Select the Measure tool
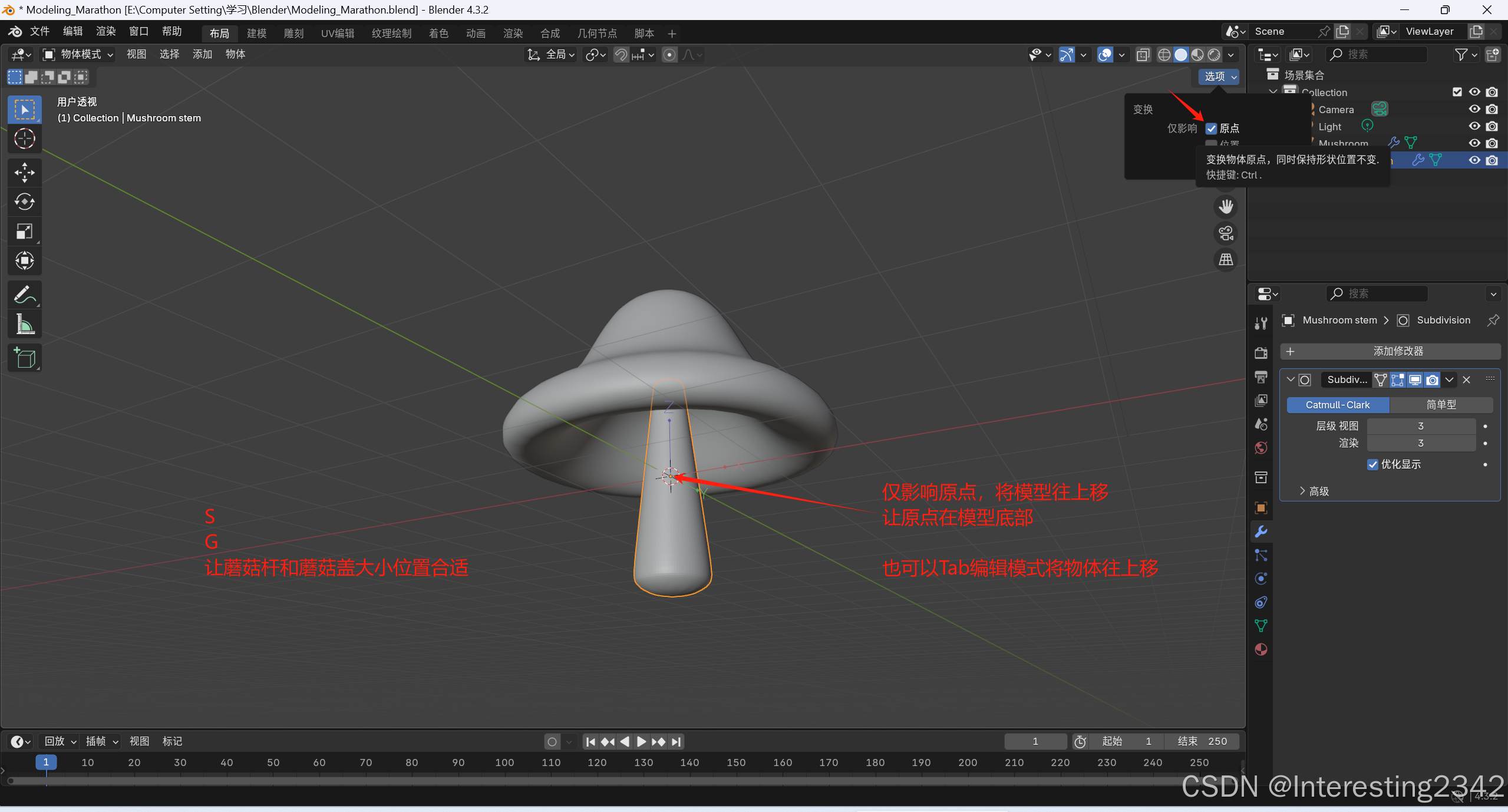This screenshot has height=812, width=1508. 24,324
